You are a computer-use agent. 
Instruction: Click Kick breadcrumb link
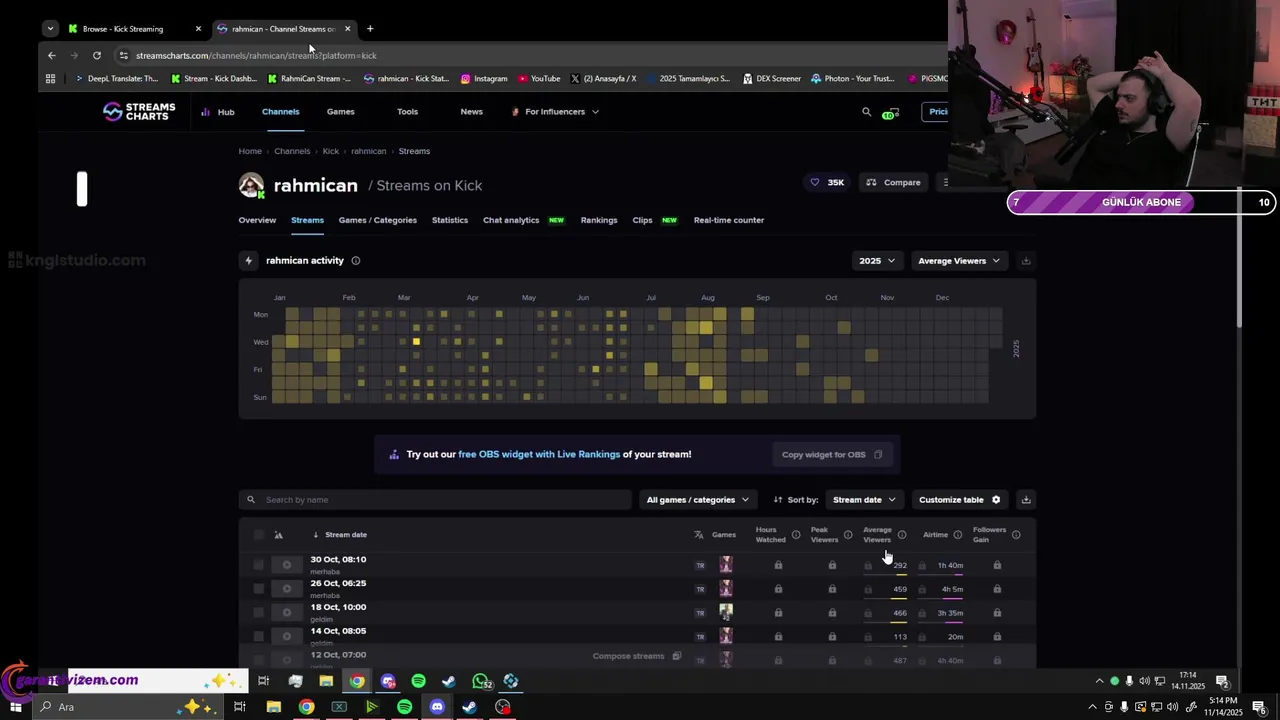click(330, 151)
